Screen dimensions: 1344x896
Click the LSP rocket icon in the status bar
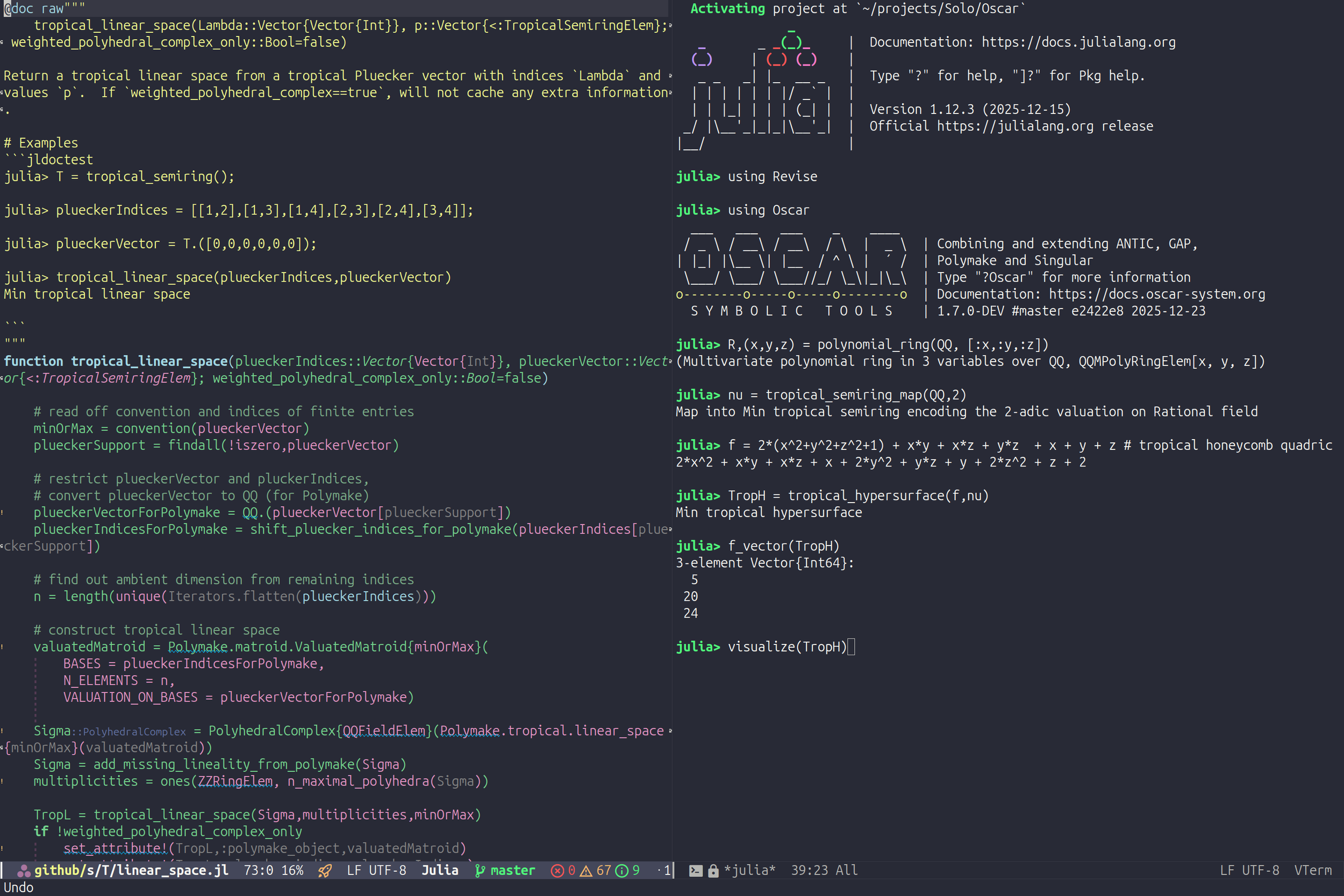click(325, 870)
